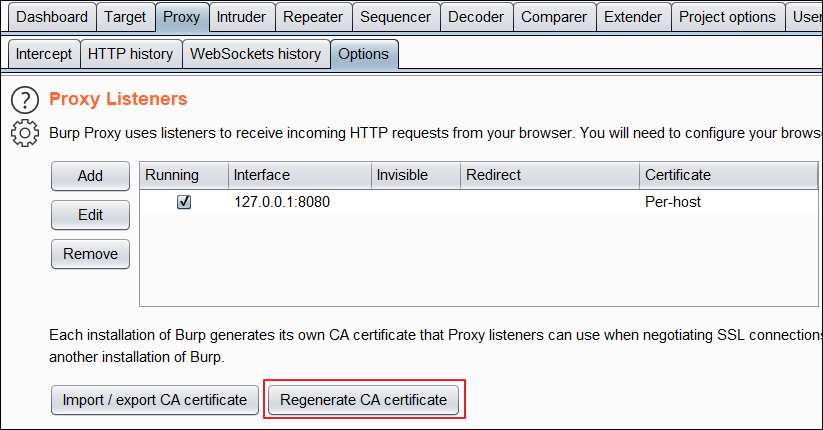Click the Proxy Listeners heading
Screen dimensions: 823x430
118,99
